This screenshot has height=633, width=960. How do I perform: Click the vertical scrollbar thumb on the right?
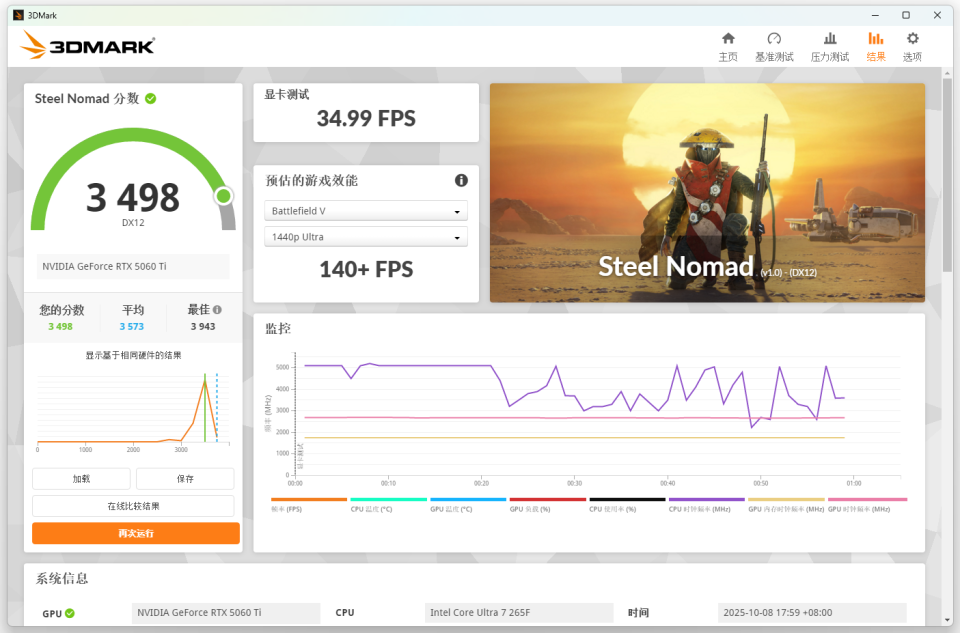point(947,174)
